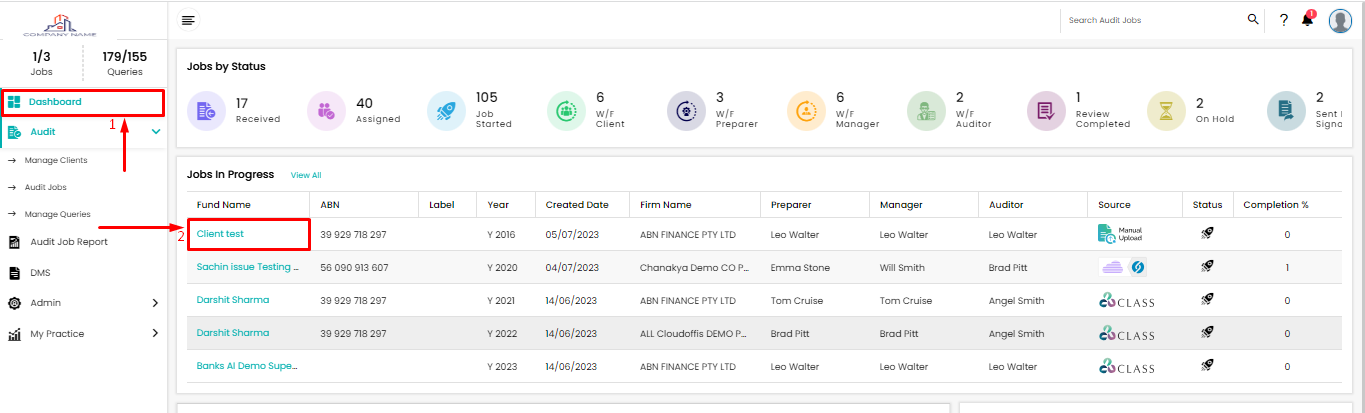Click View All jobs in progress link

[x=306, y=175]
